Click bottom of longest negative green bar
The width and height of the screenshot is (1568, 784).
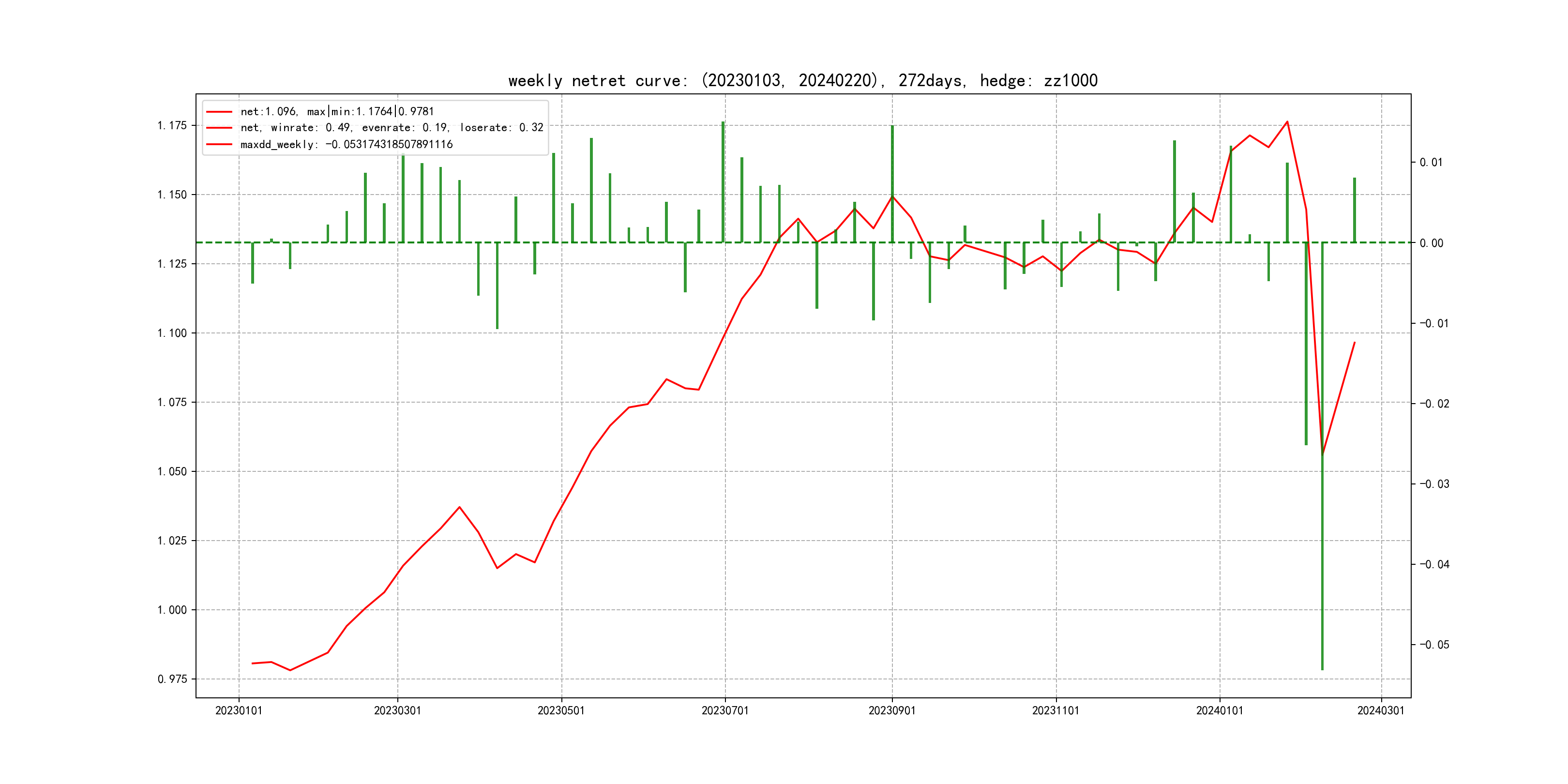coord(1322,668)
